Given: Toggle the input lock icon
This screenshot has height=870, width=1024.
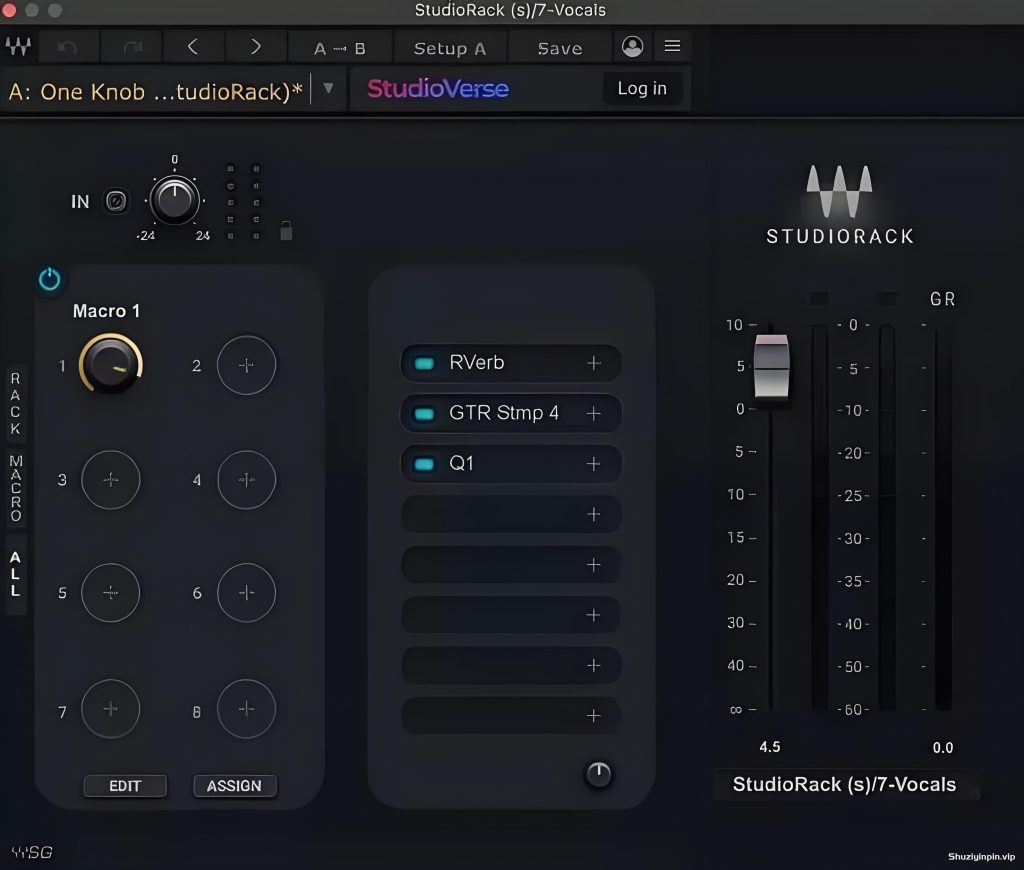Looking at the screenshot, I should click(x=286, y=231).
